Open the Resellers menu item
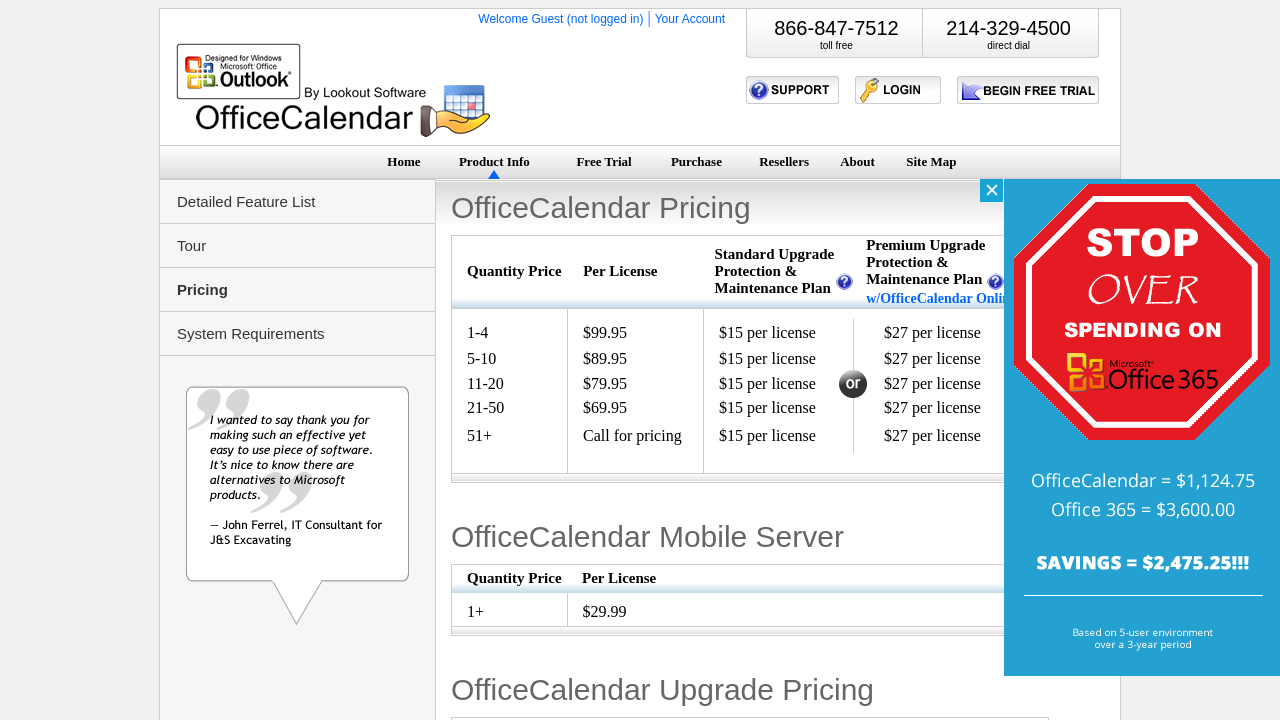This screenshot has height=720, width=1280. point(784,162)
